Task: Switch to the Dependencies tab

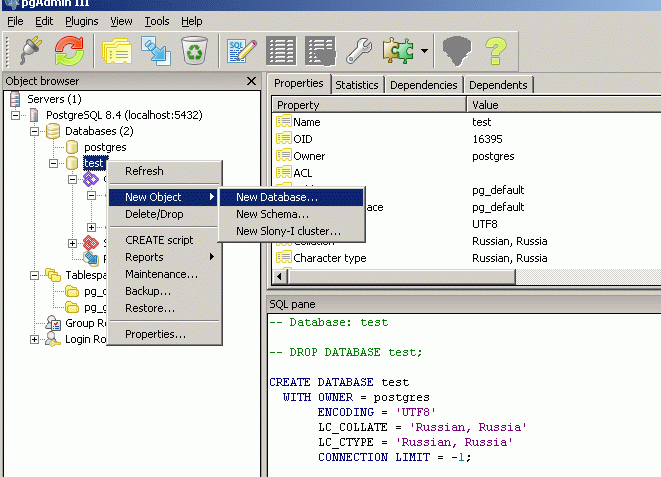Action: (423, 85)
